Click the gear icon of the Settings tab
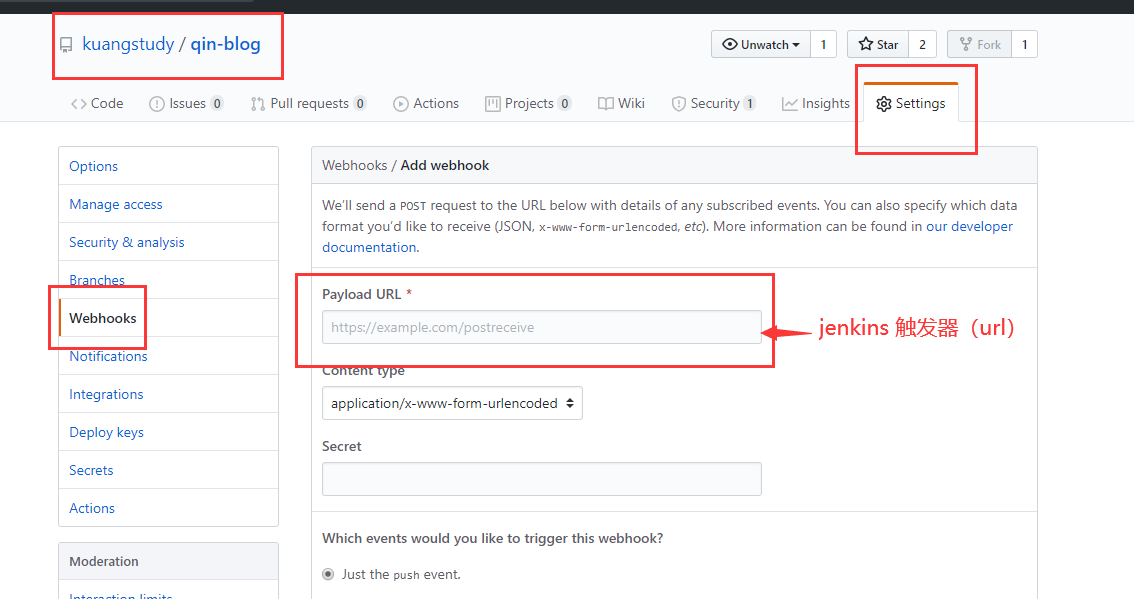The image size is (1134, 599). point(884,104)
